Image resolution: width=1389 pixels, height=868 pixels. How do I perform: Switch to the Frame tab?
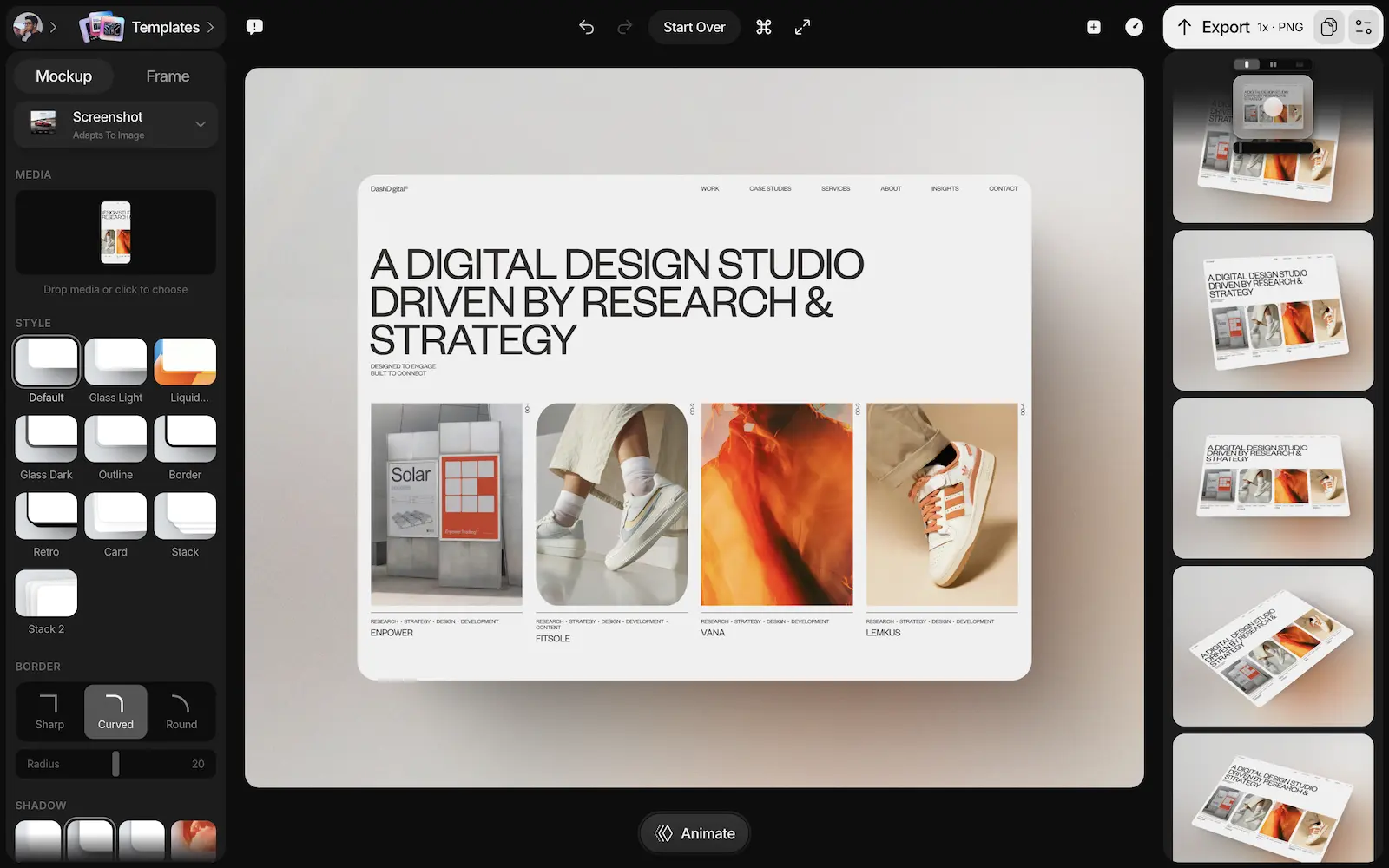click(167, 76)
